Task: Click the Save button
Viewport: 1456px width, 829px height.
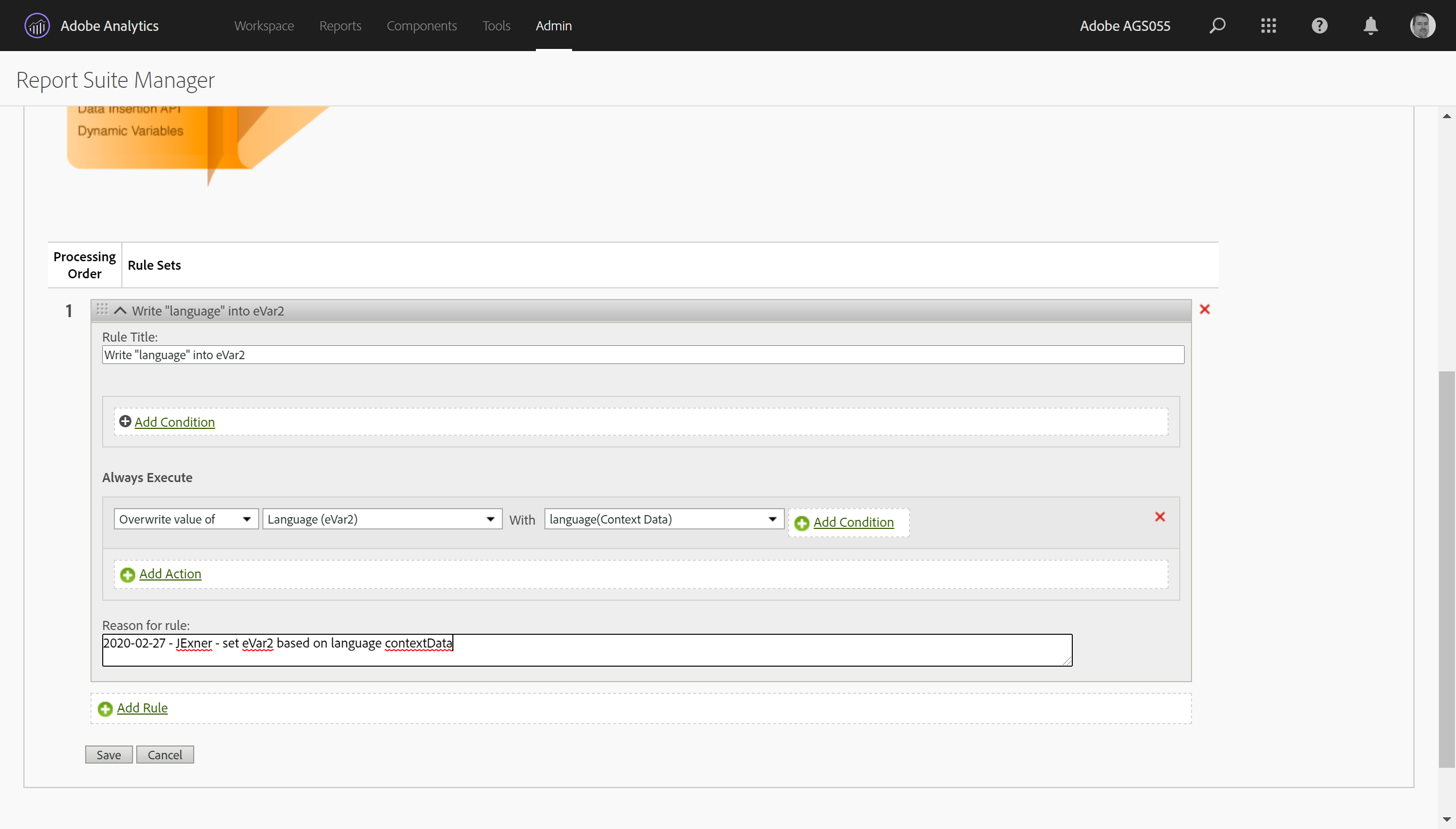Action: point(108,755)
